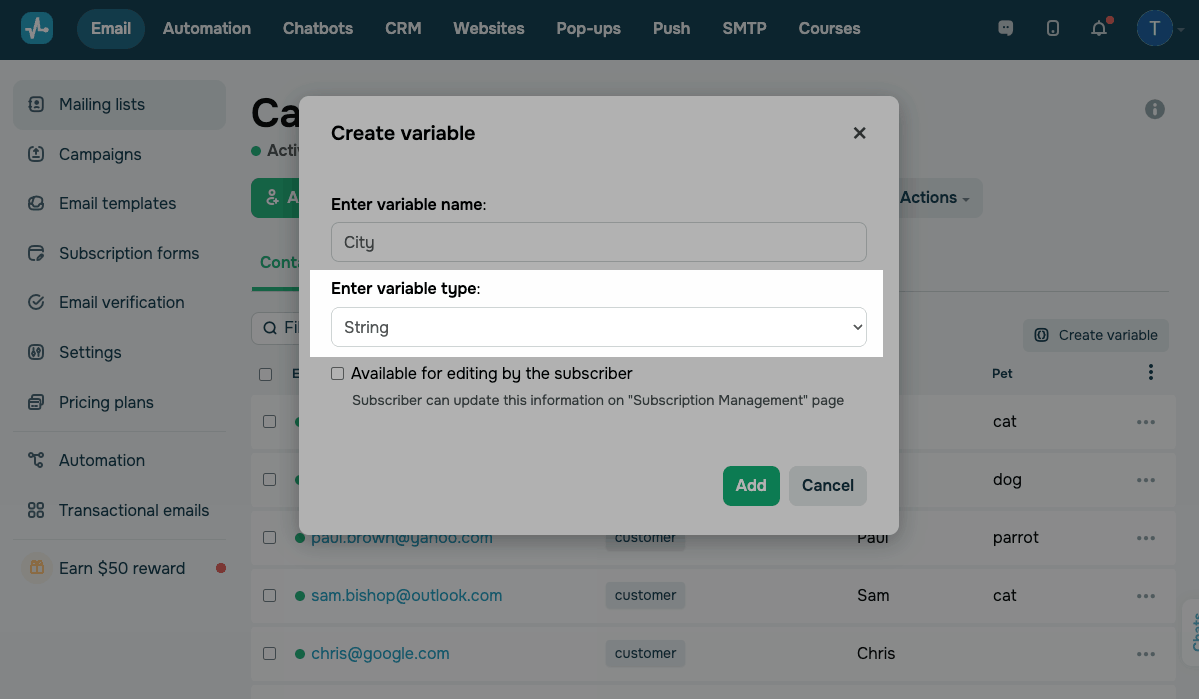Screen dimensions: 1199x699
Task: Click the Earn $50 reward gift icon
Action: click(x=37, y=568)
